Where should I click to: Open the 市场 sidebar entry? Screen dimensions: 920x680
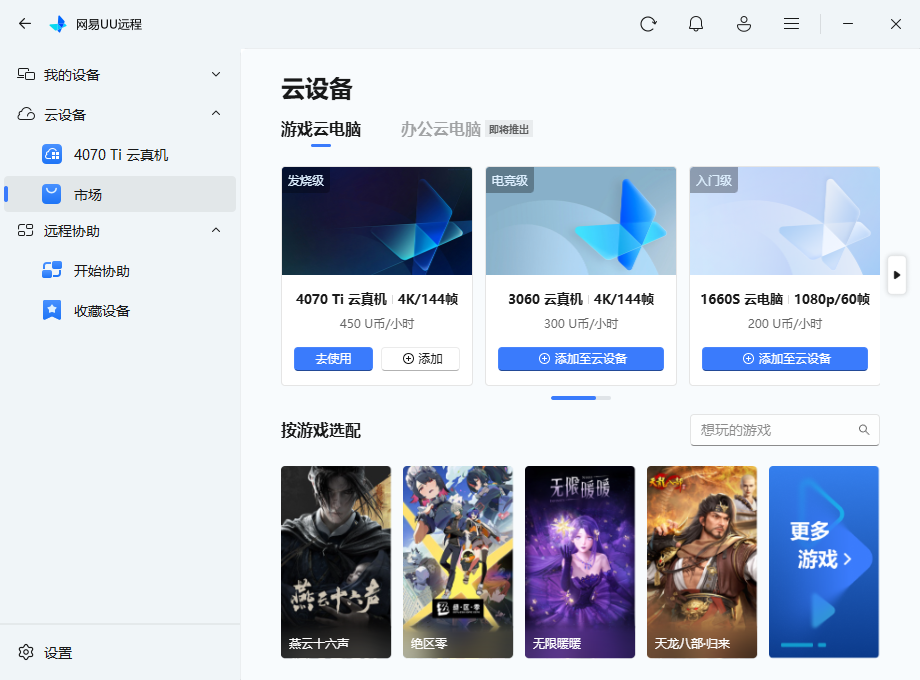[120, 194]
